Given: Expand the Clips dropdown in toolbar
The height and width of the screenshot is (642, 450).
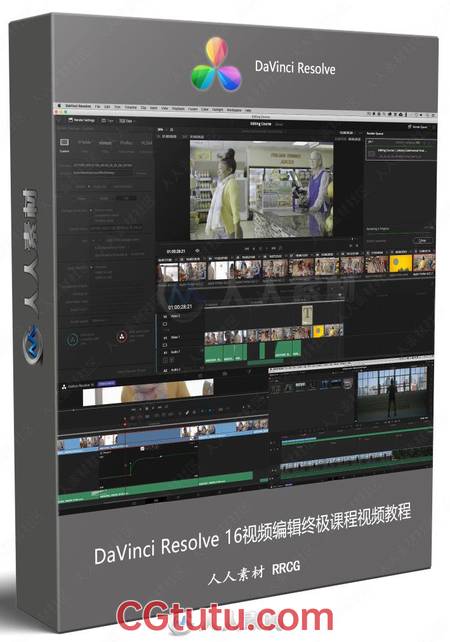Looking at the screenshot, I should tap(127, 121).
